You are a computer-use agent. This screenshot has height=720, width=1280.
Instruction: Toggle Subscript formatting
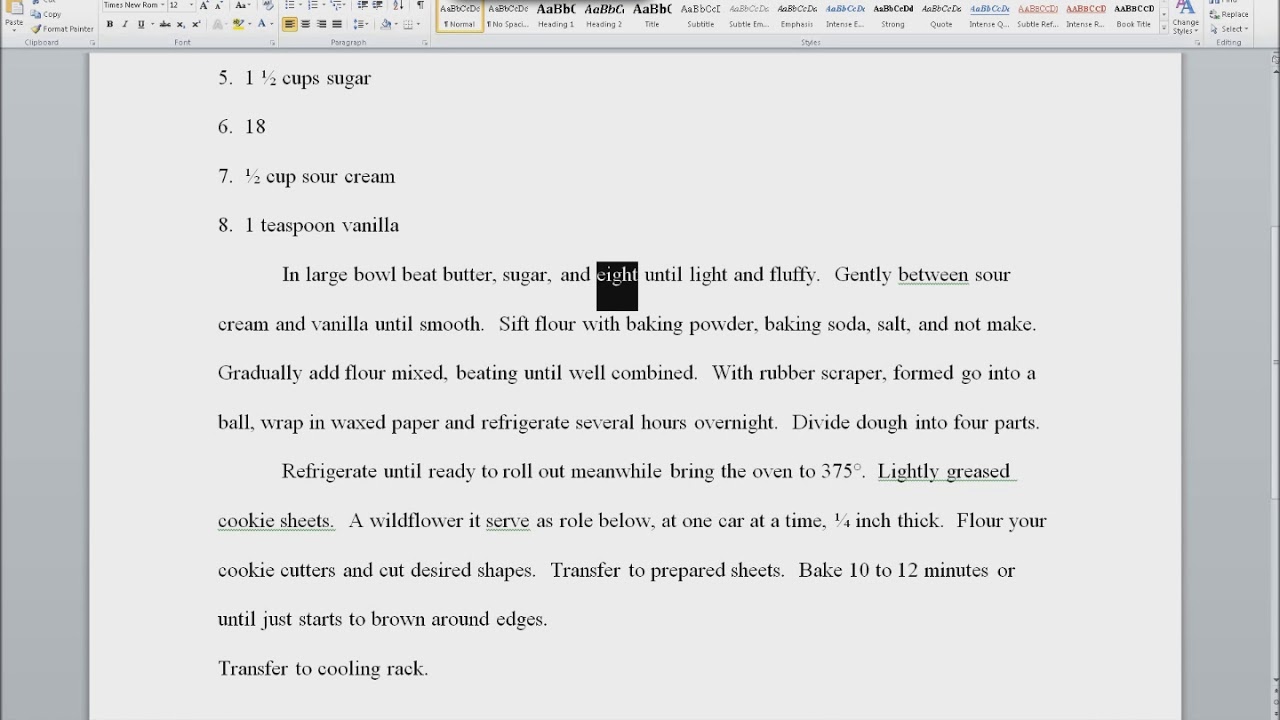pos(181,24)
